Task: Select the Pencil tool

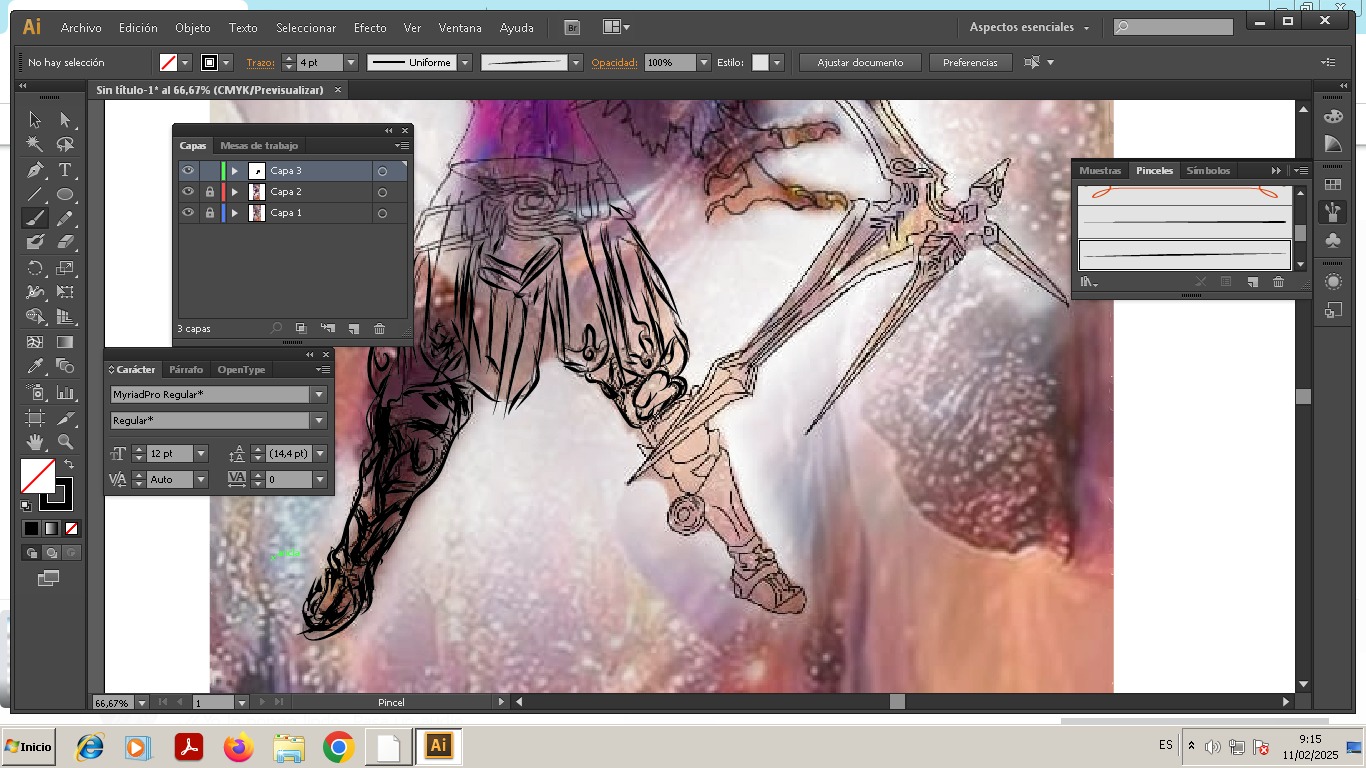Action: tap(65, 218)
